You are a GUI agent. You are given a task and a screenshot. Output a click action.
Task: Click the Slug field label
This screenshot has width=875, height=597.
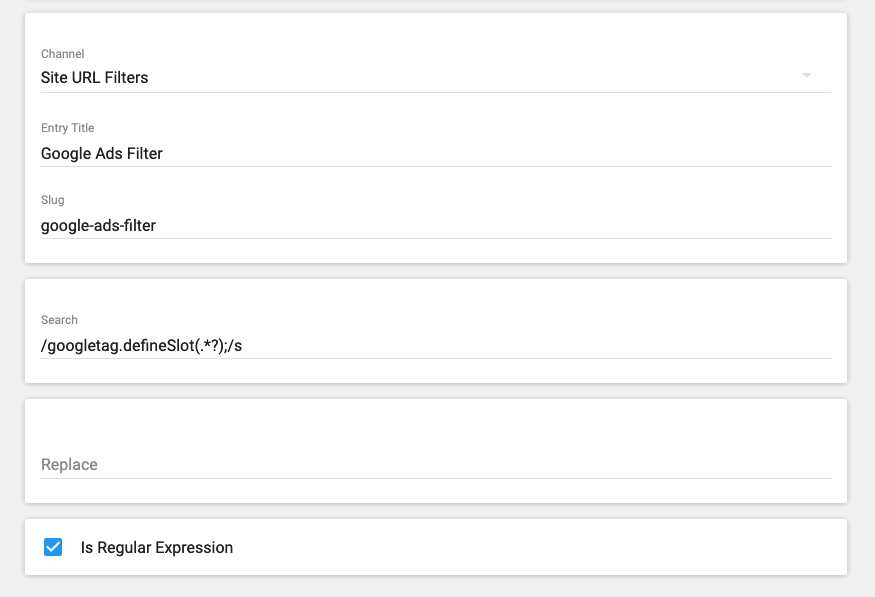coord(53,200)
